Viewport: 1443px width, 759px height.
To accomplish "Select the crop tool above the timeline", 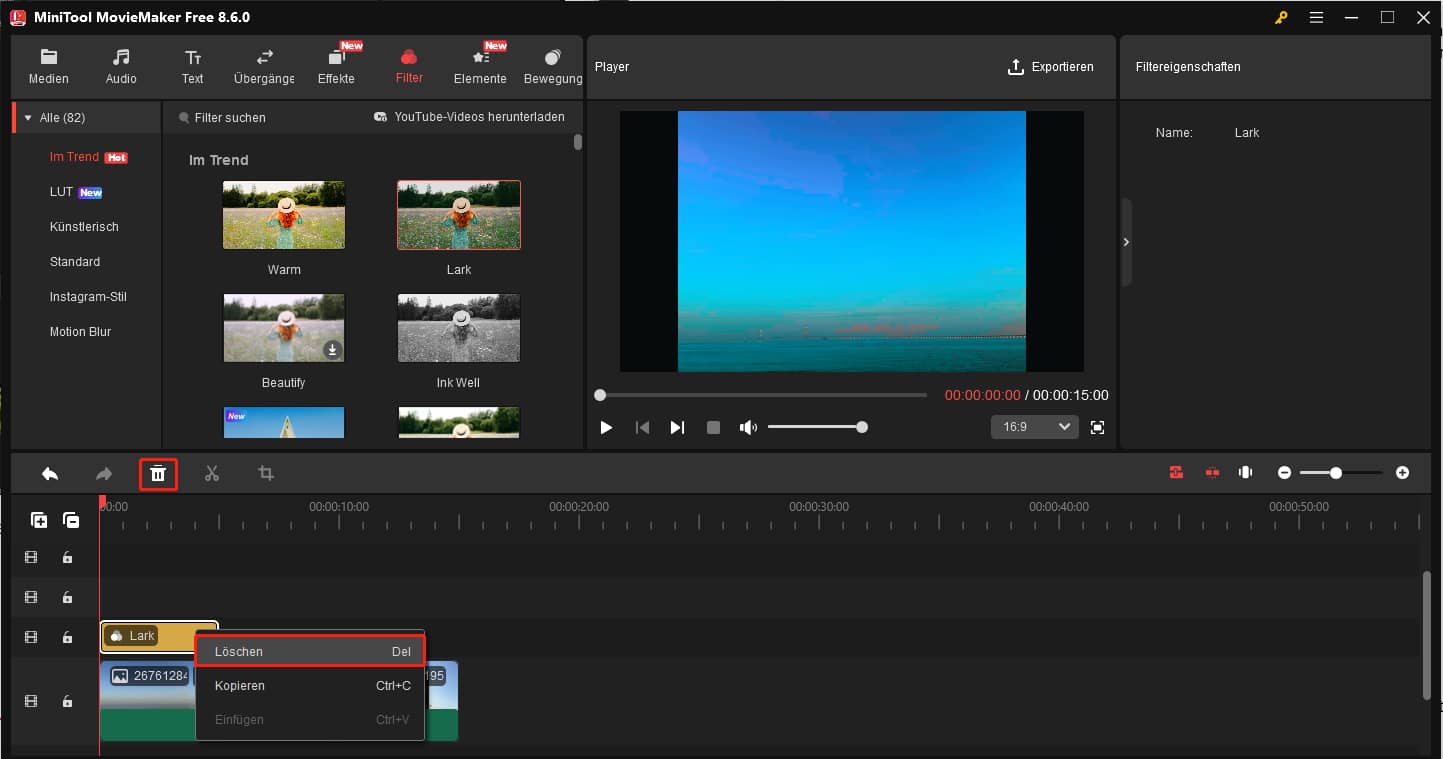I will coord(265,473).
